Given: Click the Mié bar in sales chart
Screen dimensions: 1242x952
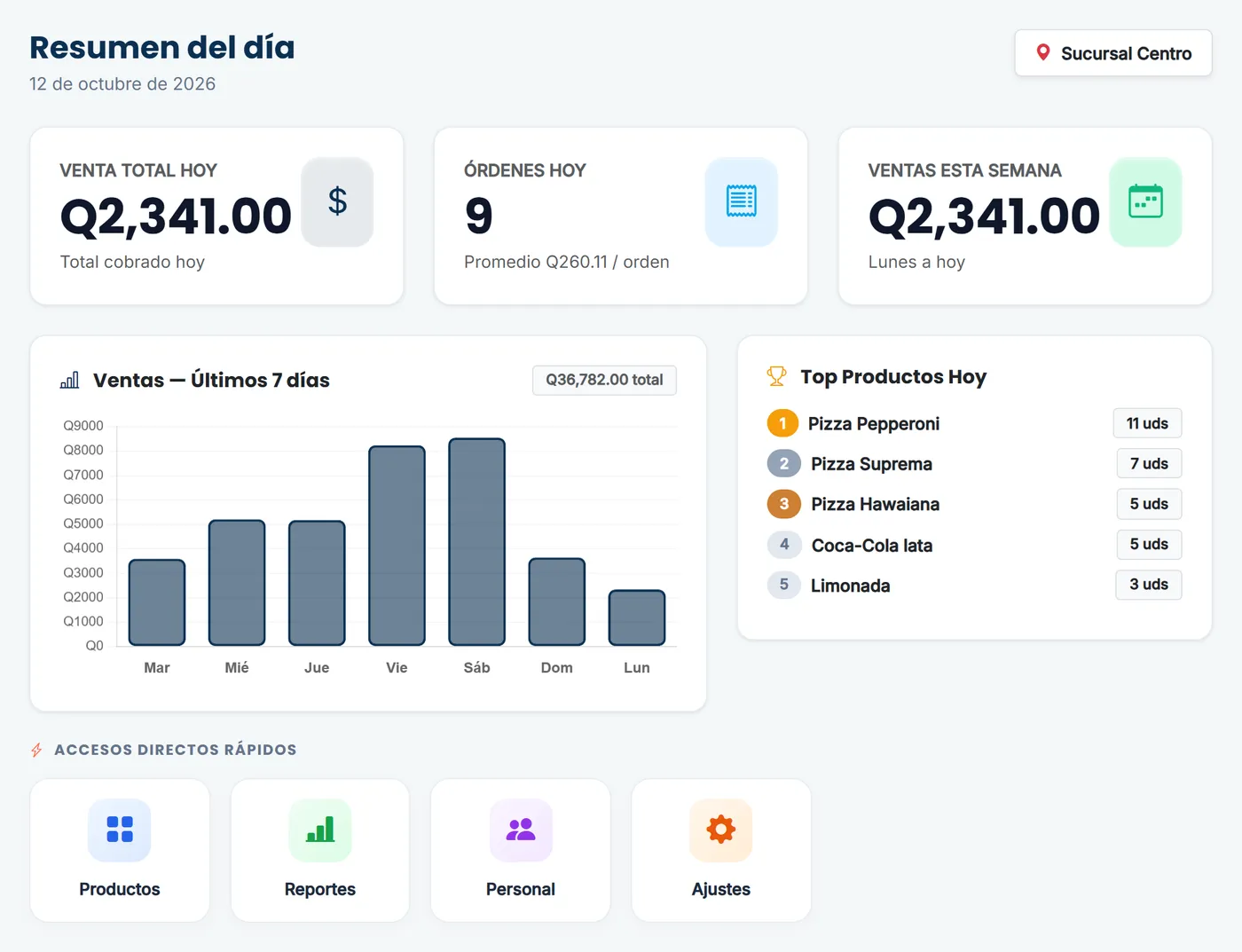Looking at the screenshot, I should [x=237, y=583].
